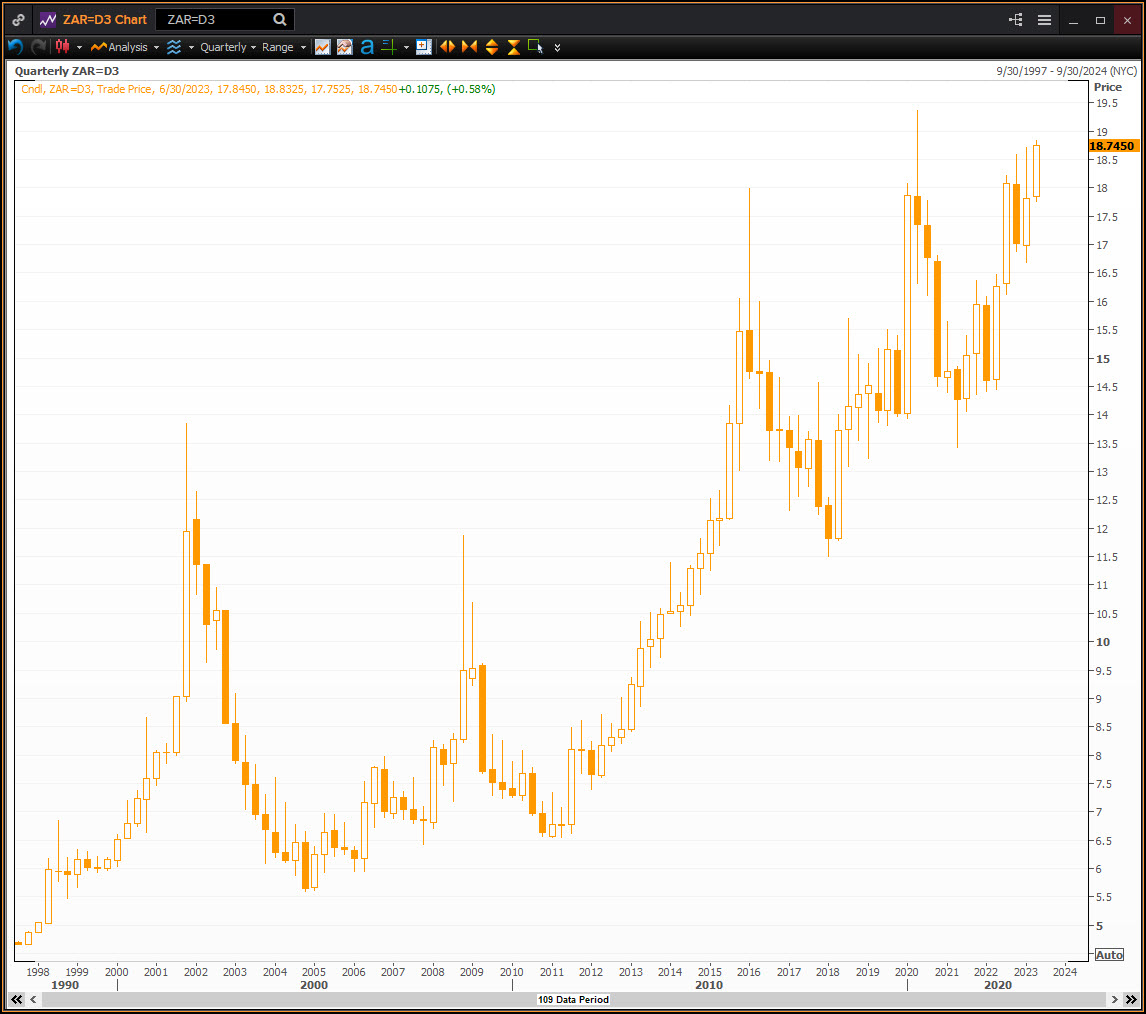Open the Quarterly interval dropdown
This screenshot has width=1146, height=1014.
pos(226,46)
